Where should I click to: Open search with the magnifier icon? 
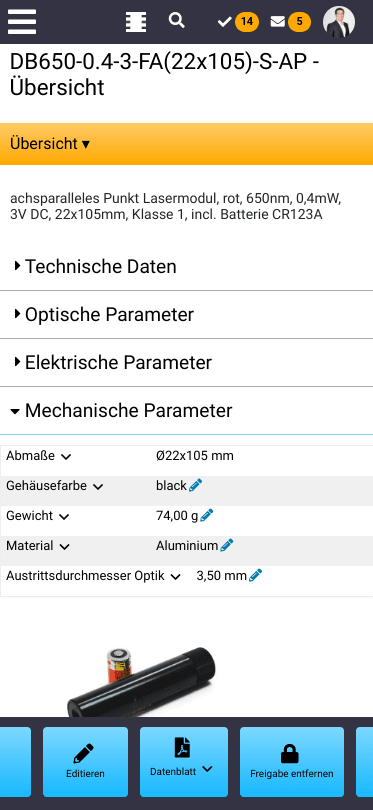177,21
